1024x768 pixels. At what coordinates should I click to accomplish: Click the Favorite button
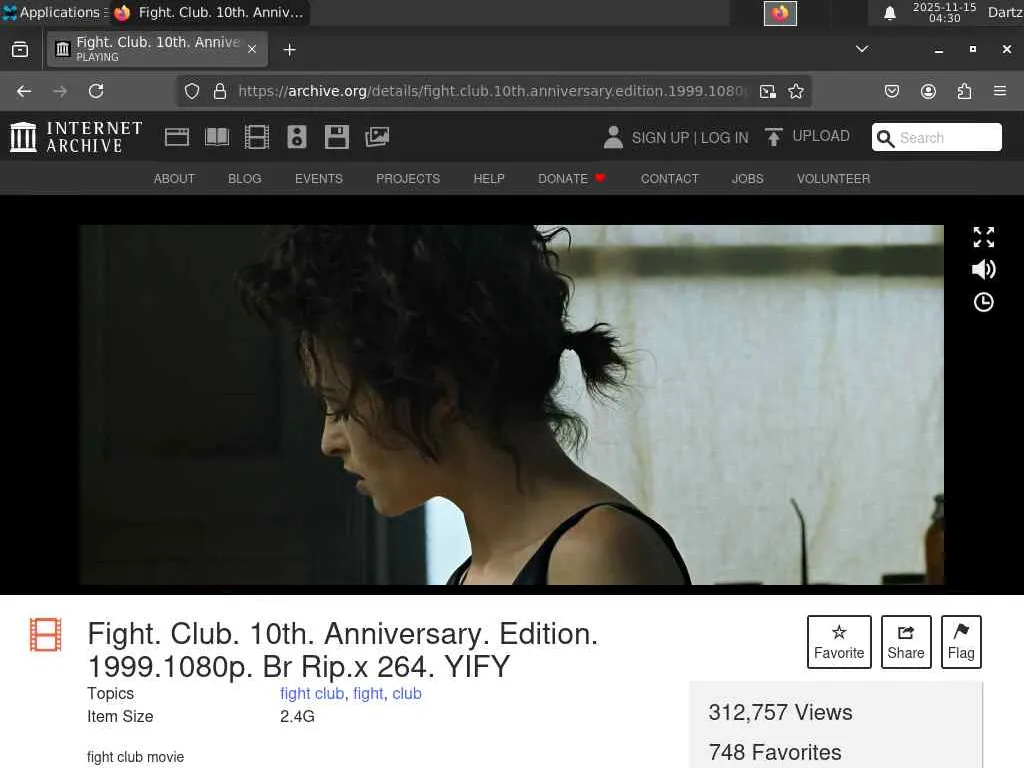(x=839, y=642)
